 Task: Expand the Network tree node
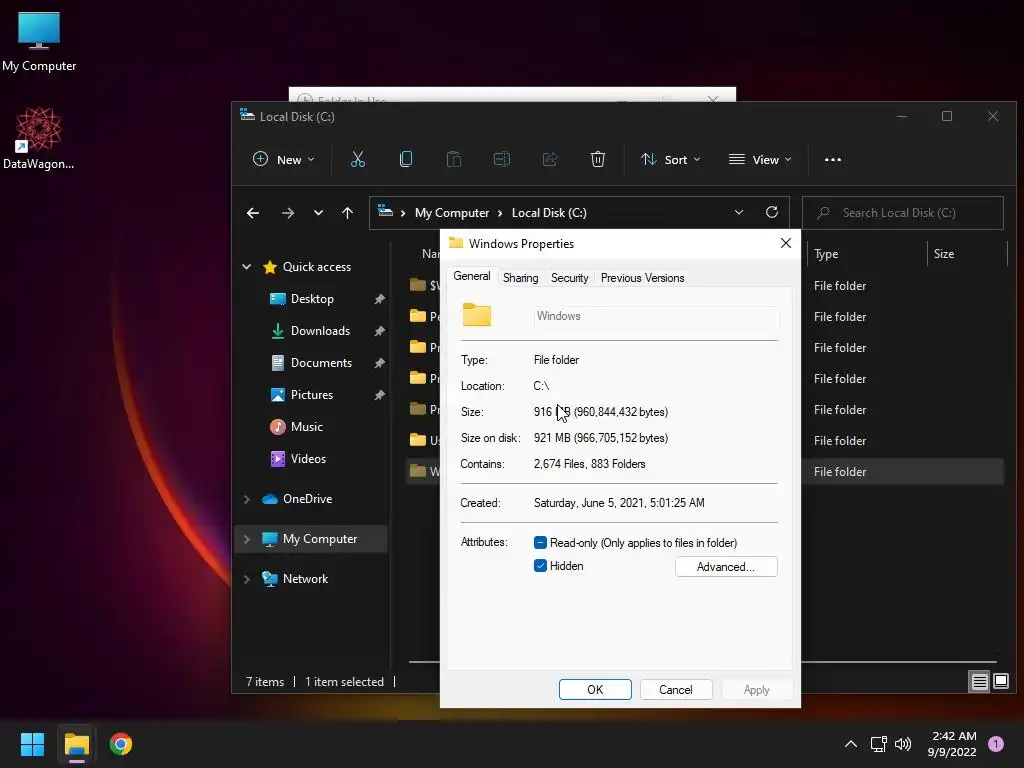click(246, 579)
